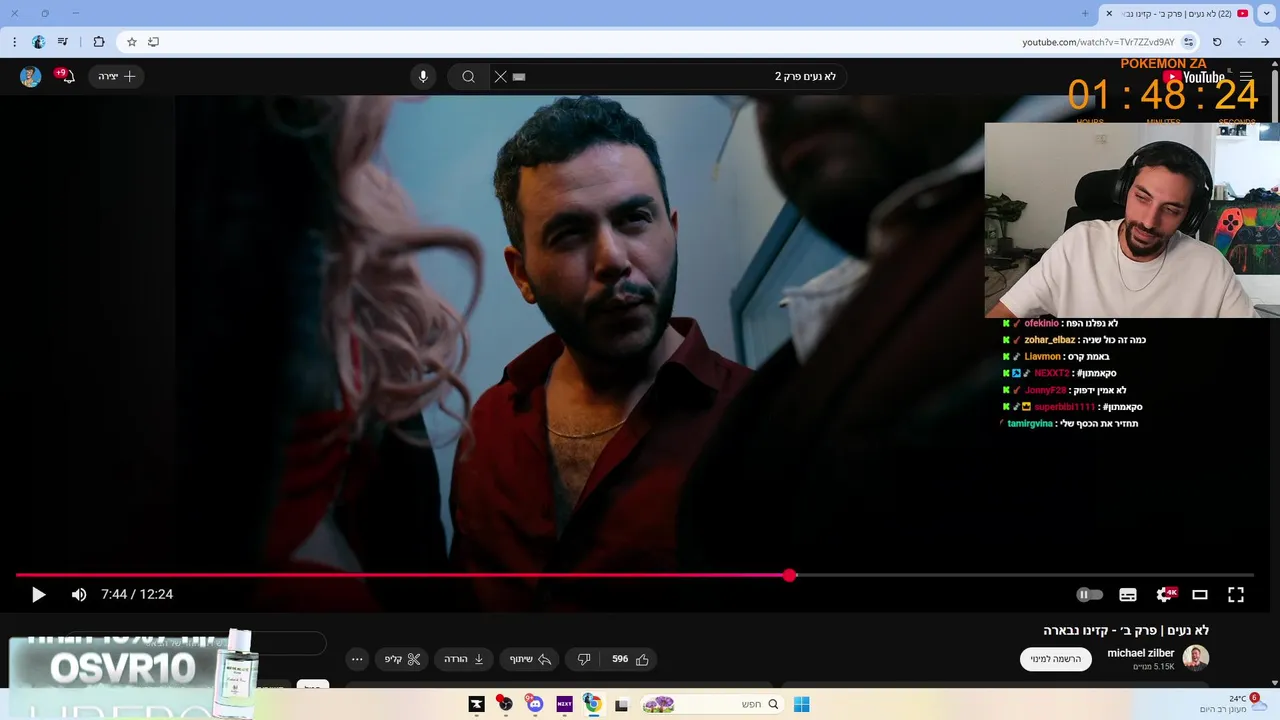The image size is (1280, 720).
Task: Open weather widget showing 24°C
Action: 1232,703
